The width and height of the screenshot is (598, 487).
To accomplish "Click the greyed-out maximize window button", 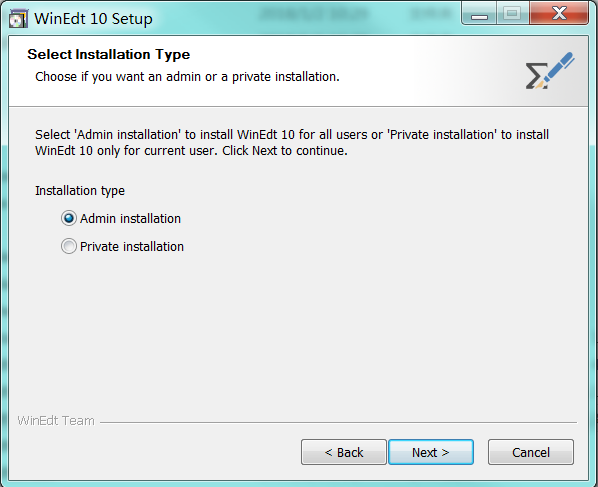I will pyautogui.click(x=512, y=14).
